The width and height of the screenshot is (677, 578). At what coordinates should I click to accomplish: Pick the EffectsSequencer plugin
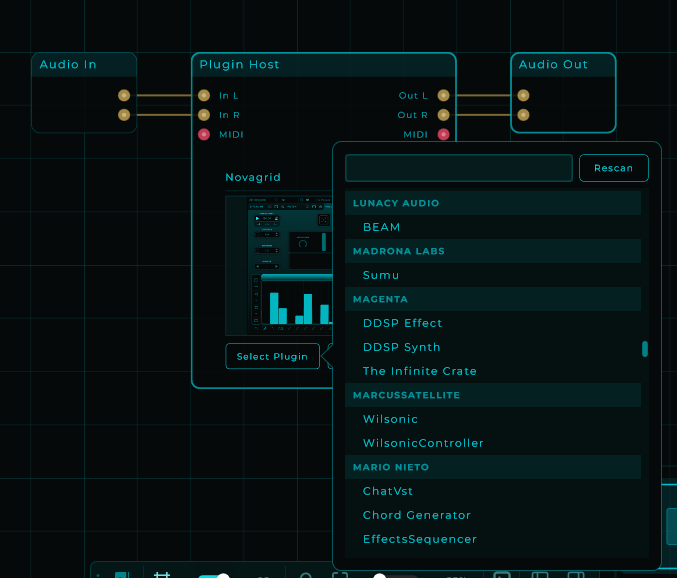493,539
